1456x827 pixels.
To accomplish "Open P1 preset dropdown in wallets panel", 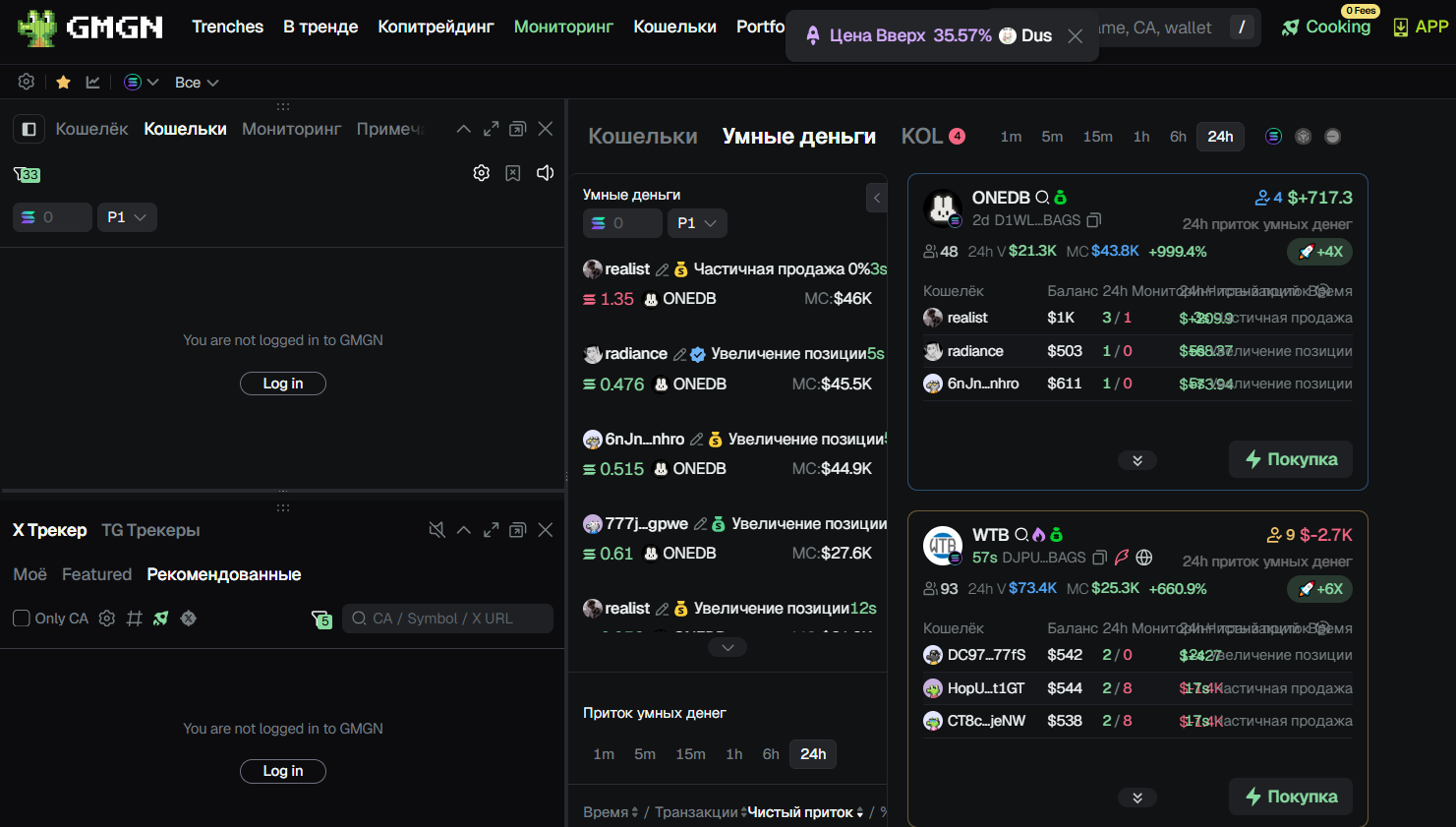I will [x=127, y=217].
